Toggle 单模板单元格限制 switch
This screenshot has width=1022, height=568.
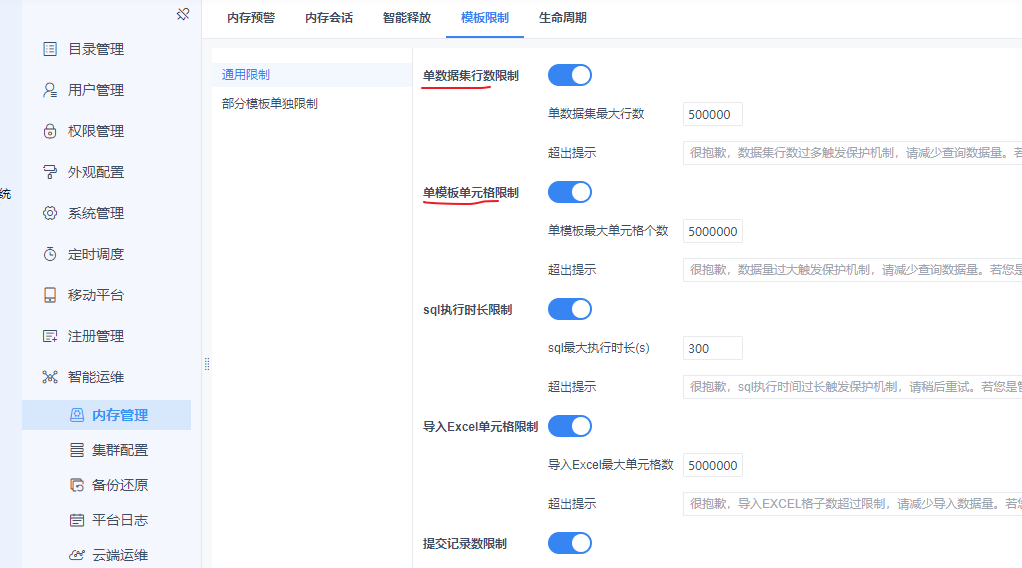click(x=570, y=192)
